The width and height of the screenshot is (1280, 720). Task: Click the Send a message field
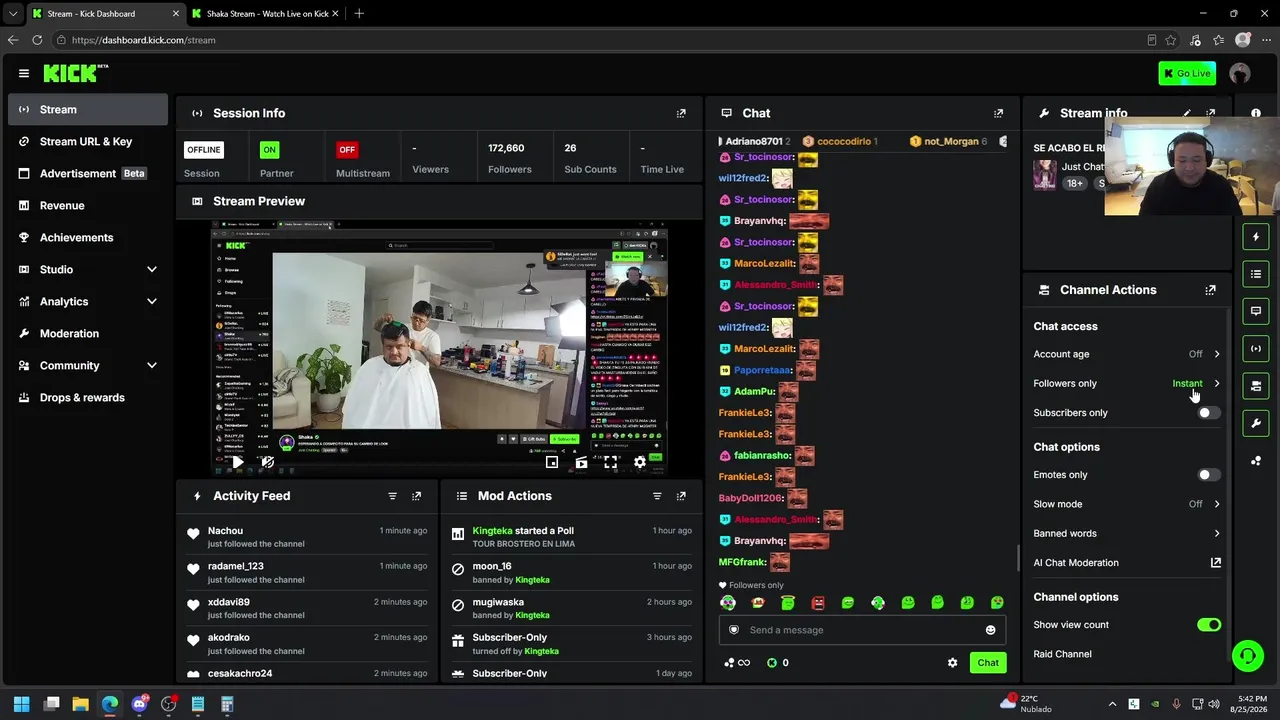(x=861, y=630)
